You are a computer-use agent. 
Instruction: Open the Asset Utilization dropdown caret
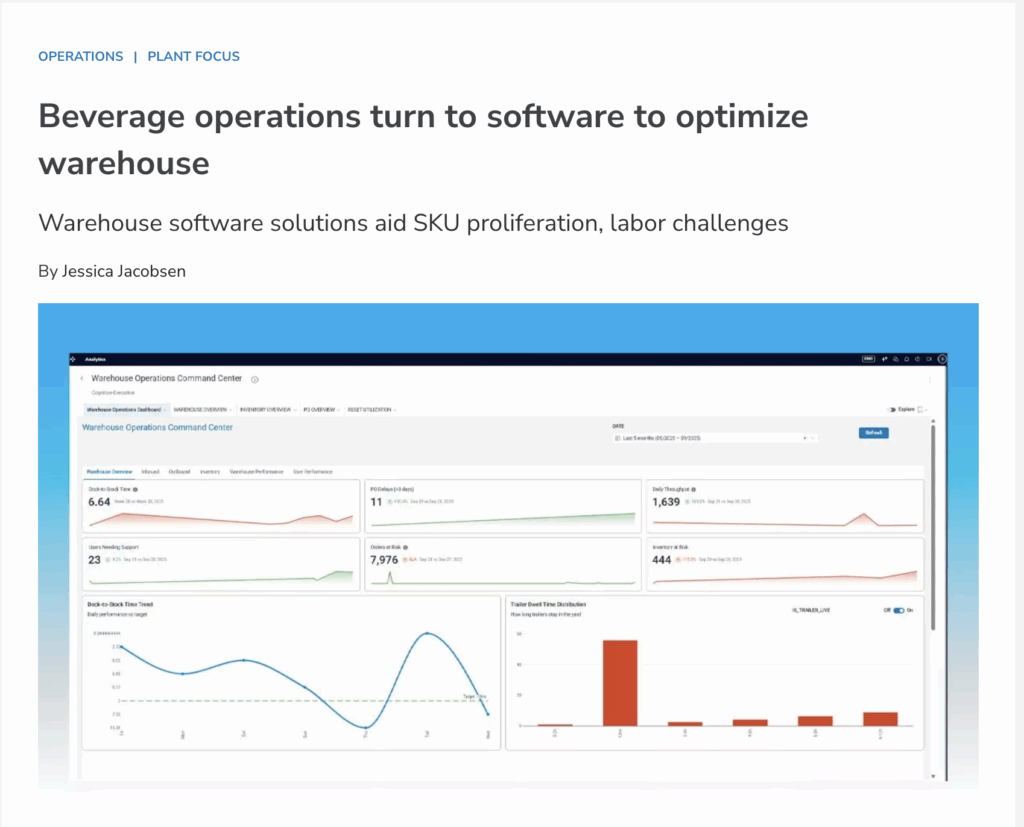pyautogui.click(x=394, y=409)
